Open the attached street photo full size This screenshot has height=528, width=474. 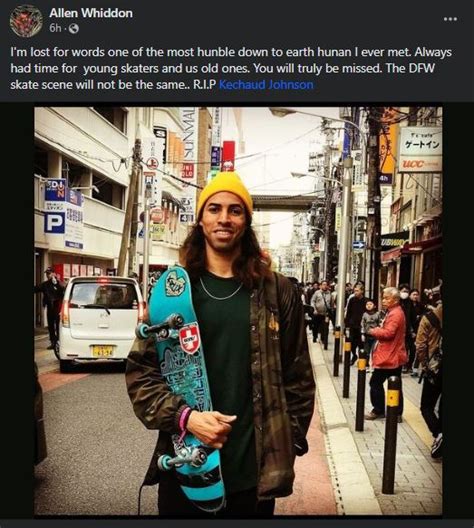238,311
